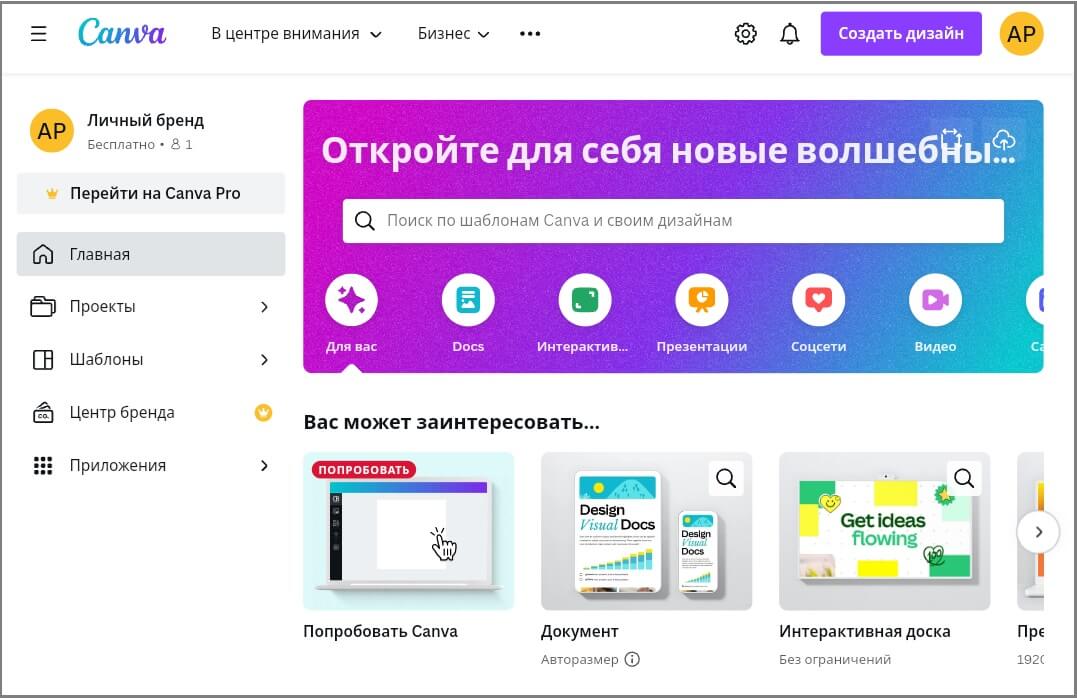Select the Интерактив... whiteboard category icon
This screenshot has width=1077, height=699.
(585, 299)
